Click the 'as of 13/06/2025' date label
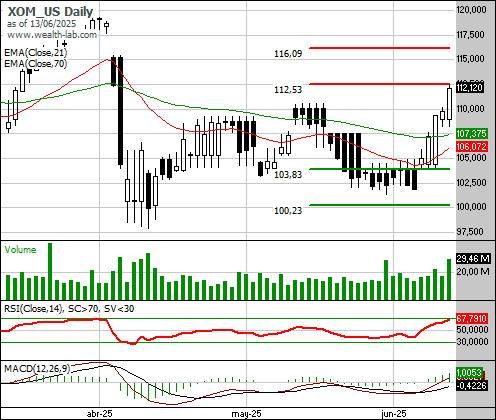 (x=41, y=24)
